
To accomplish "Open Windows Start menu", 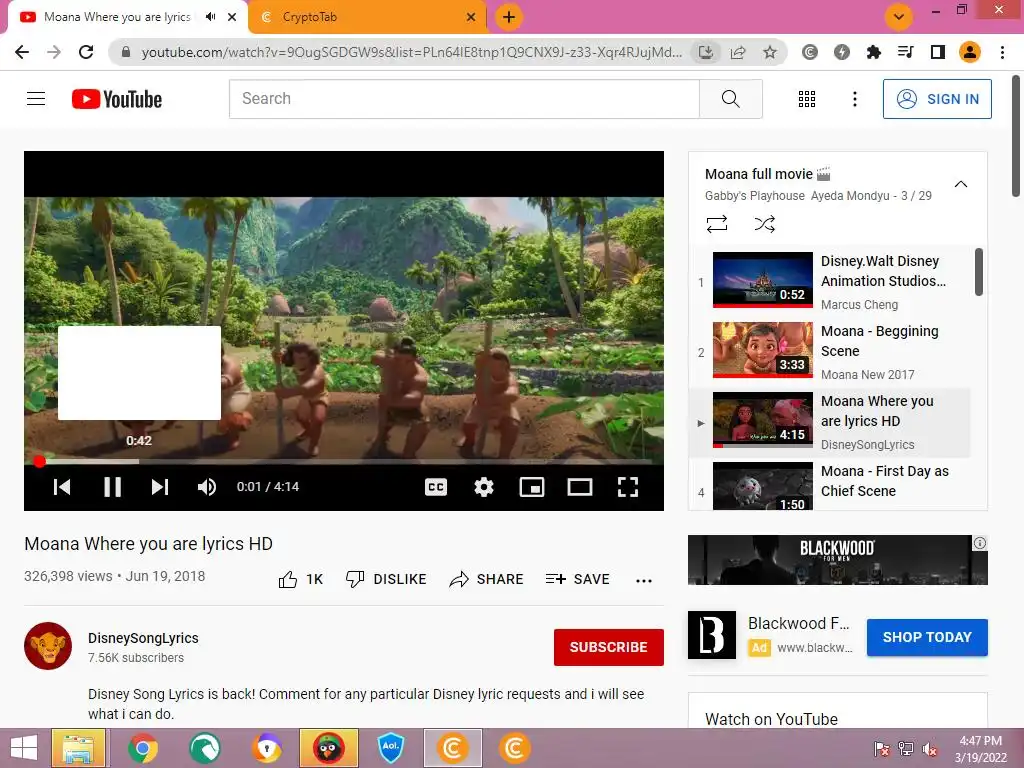I will tap(24, 748).
